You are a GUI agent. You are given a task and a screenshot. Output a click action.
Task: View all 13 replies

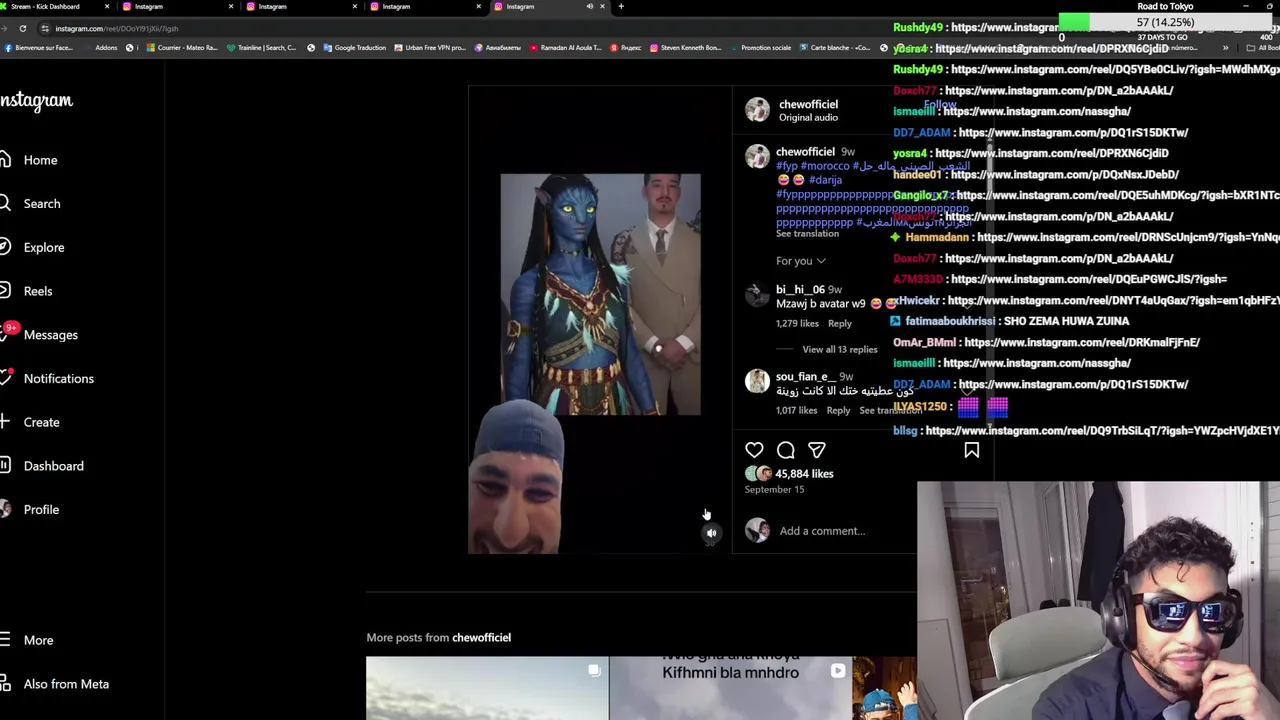(839, 349)
